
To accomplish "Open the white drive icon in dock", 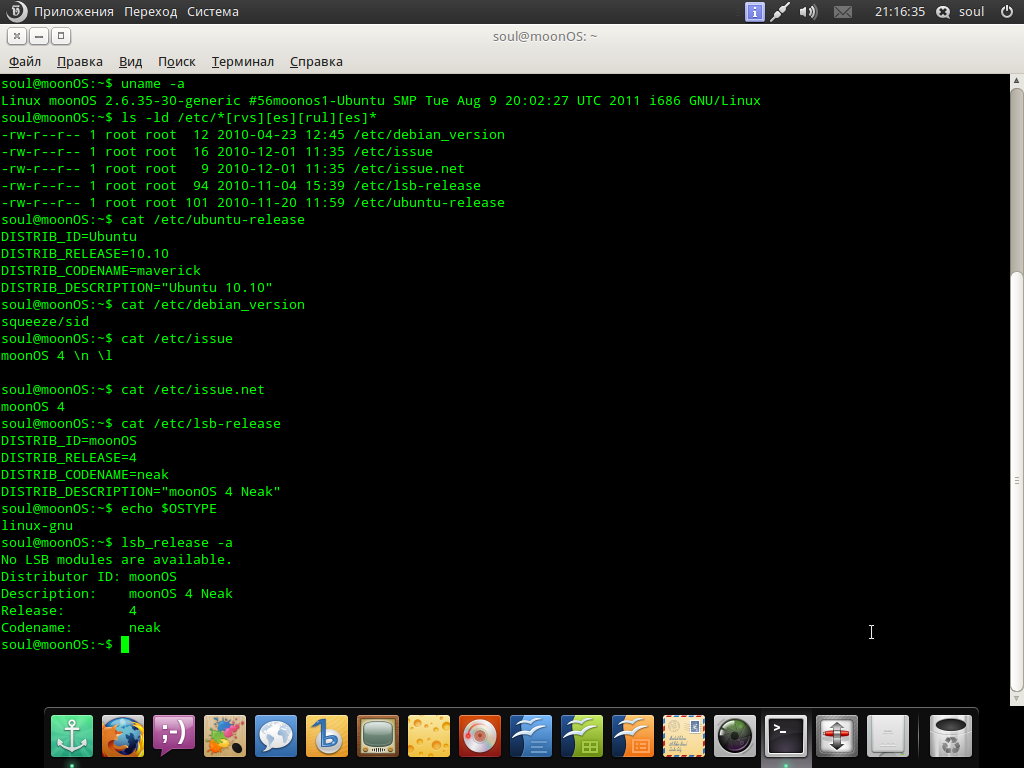I will point(887,736).
